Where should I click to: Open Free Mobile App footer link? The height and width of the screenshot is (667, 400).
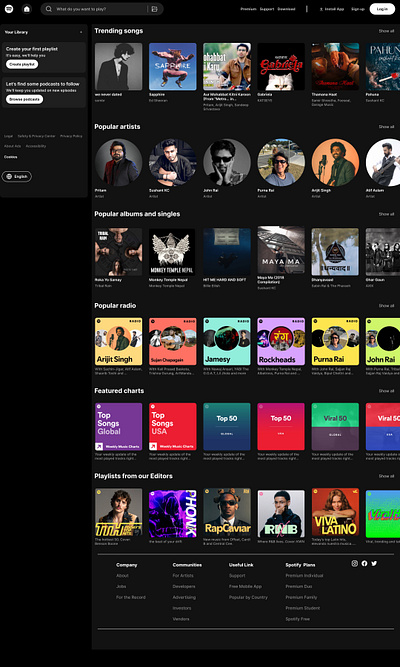point(245,587)
